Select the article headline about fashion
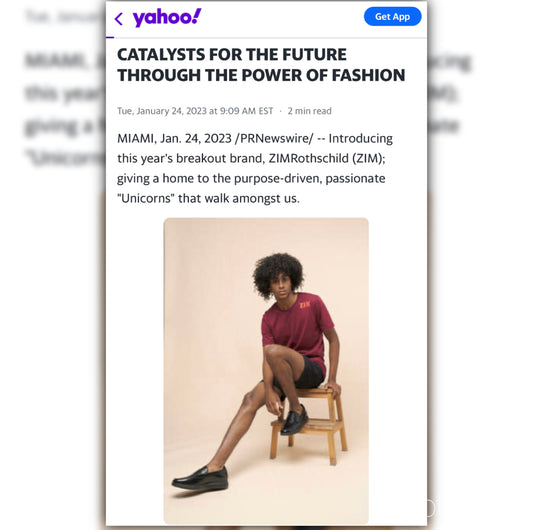533x530 pixels. [x=261, y=65]
